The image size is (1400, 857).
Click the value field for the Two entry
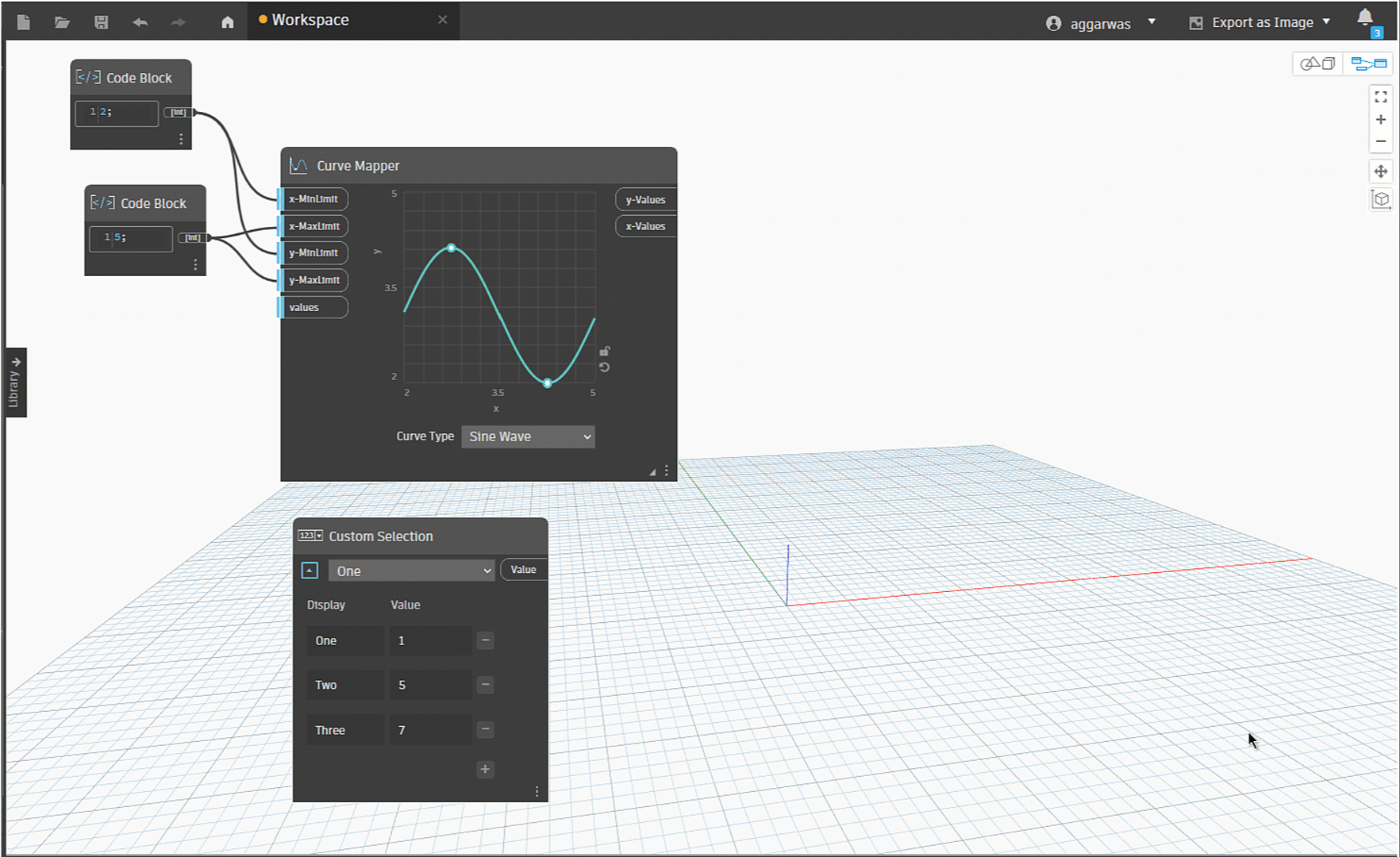coord(429,685)
